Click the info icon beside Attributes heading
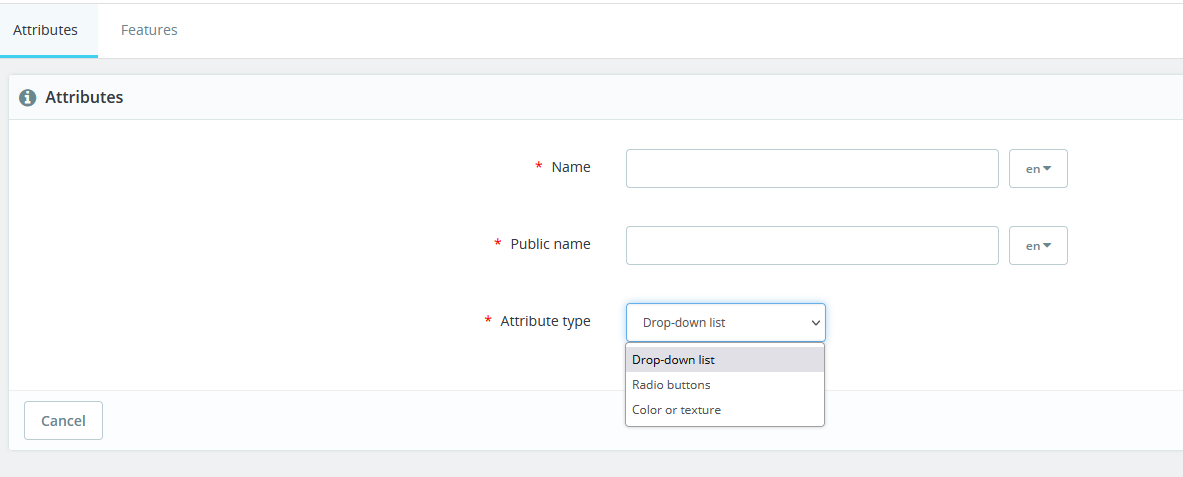The image size is (1183, 477). 28,98
